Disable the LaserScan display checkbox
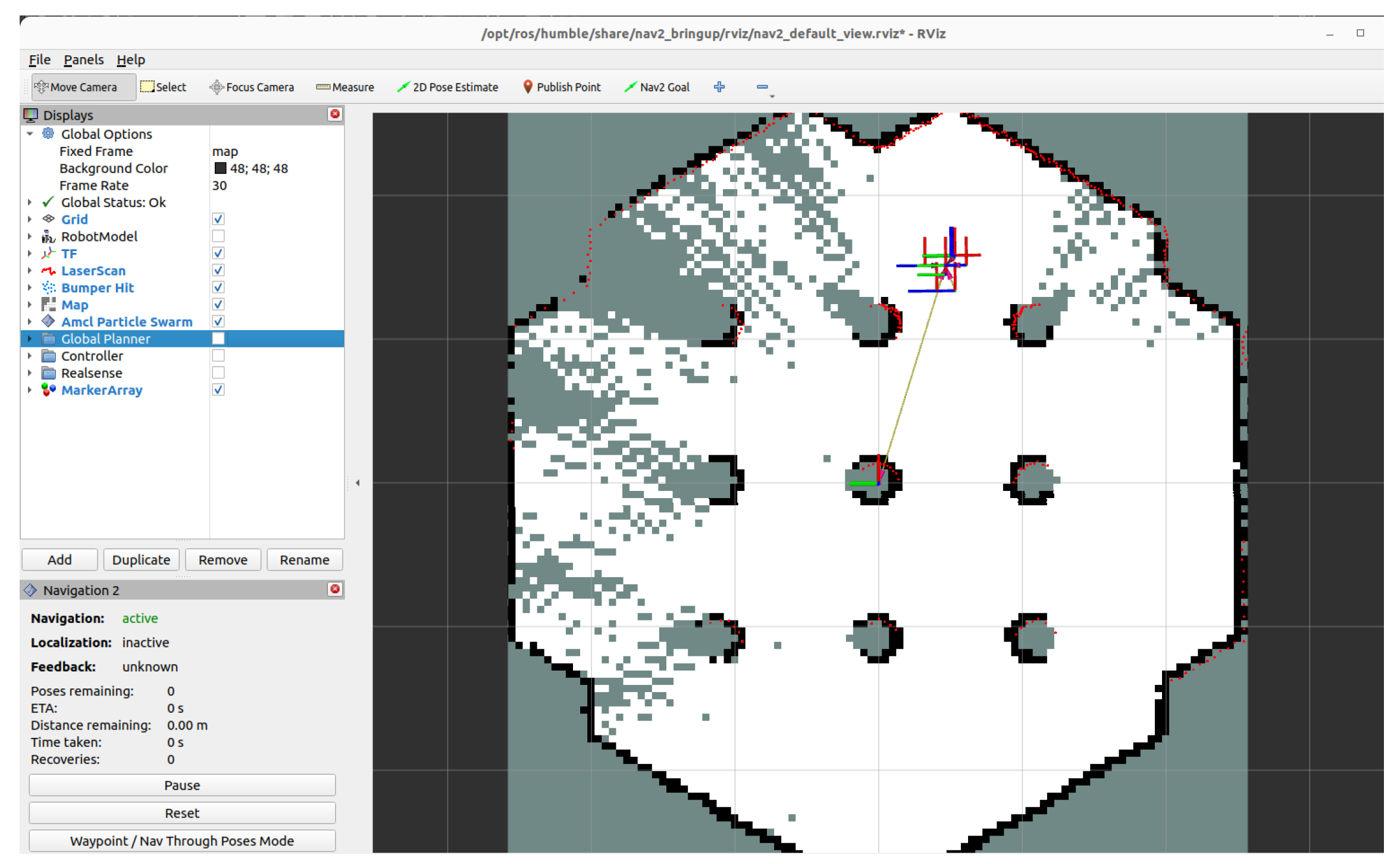This screenshot has width=1400, height=864. point(218,270)
